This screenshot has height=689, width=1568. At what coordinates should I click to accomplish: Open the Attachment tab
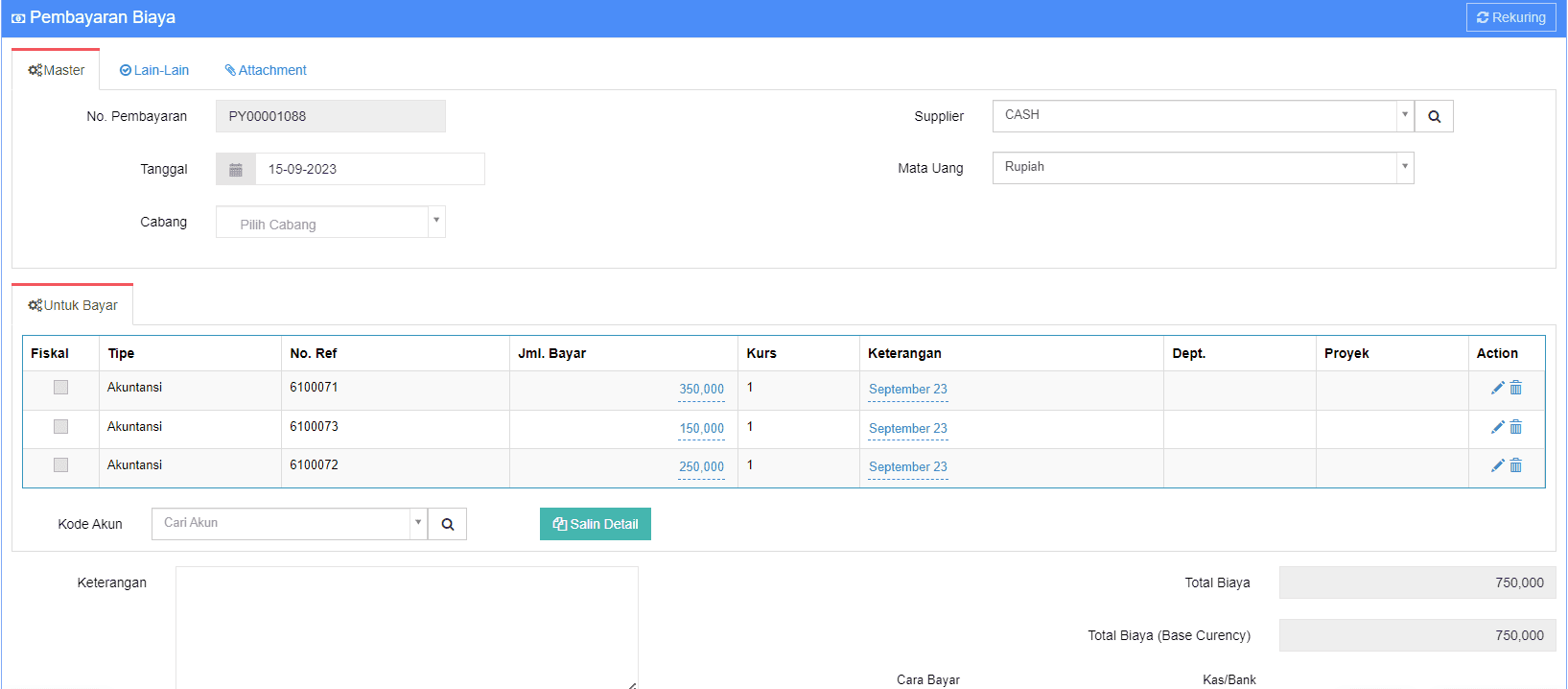coord(266,70)
